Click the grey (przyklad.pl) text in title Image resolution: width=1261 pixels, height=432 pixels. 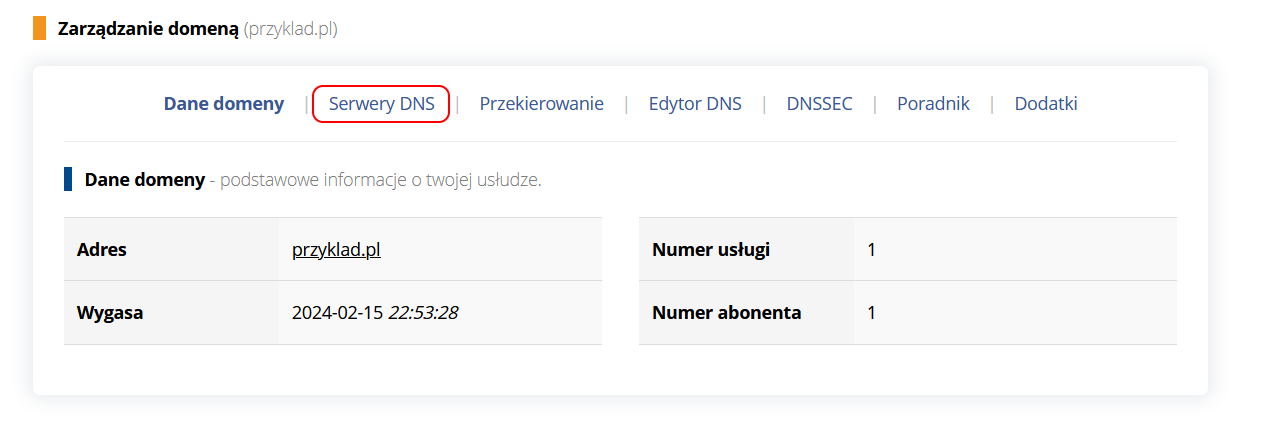coord(290,29)
